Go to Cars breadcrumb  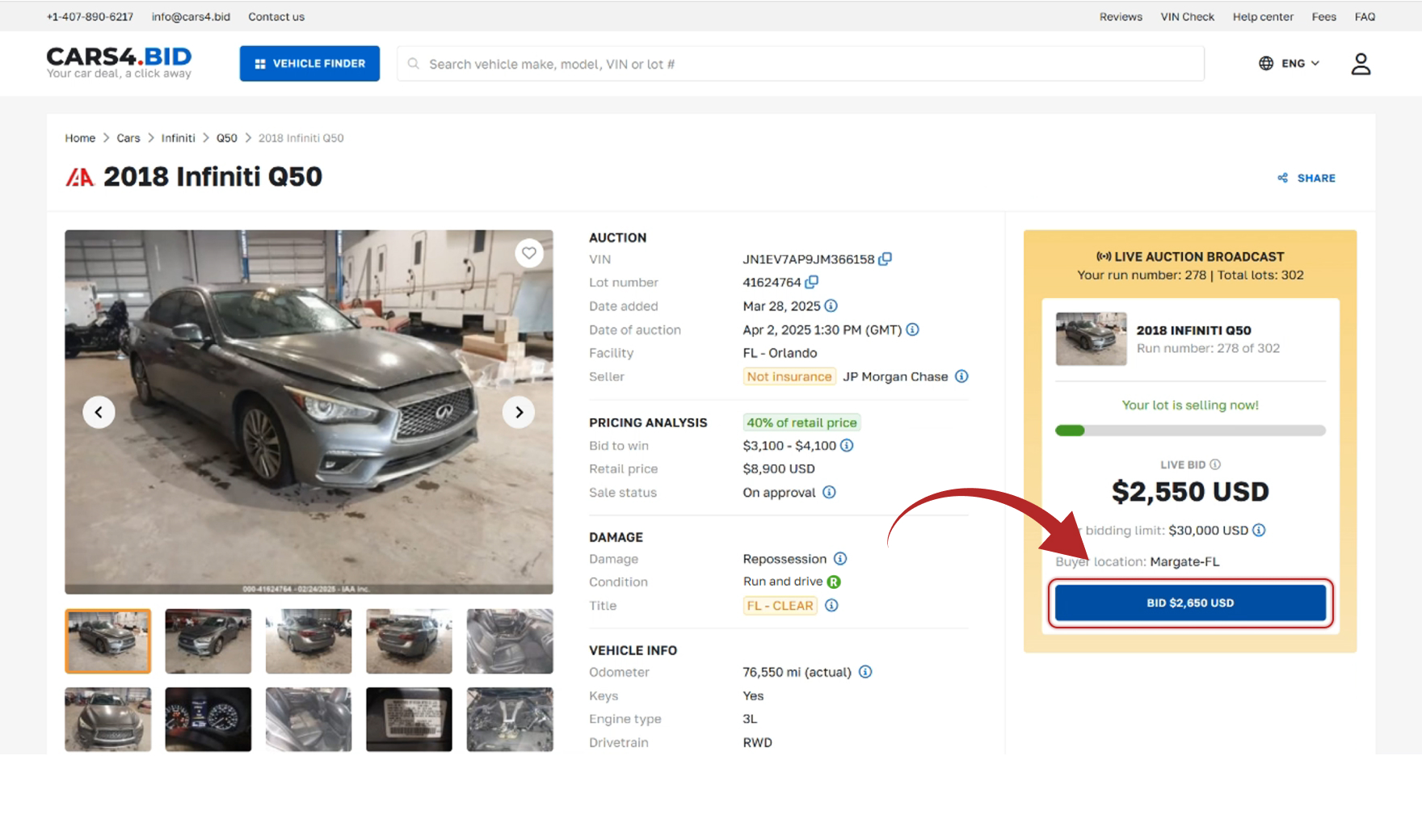click(128, 138)
